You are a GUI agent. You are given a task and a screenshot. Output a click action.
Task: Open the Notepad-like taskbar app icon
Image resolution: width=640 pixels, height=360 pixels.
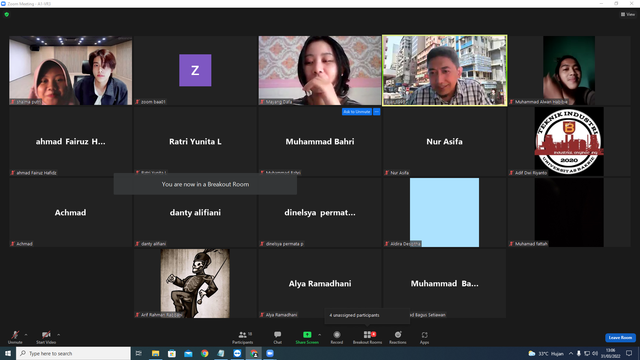(x=221, y=353)
